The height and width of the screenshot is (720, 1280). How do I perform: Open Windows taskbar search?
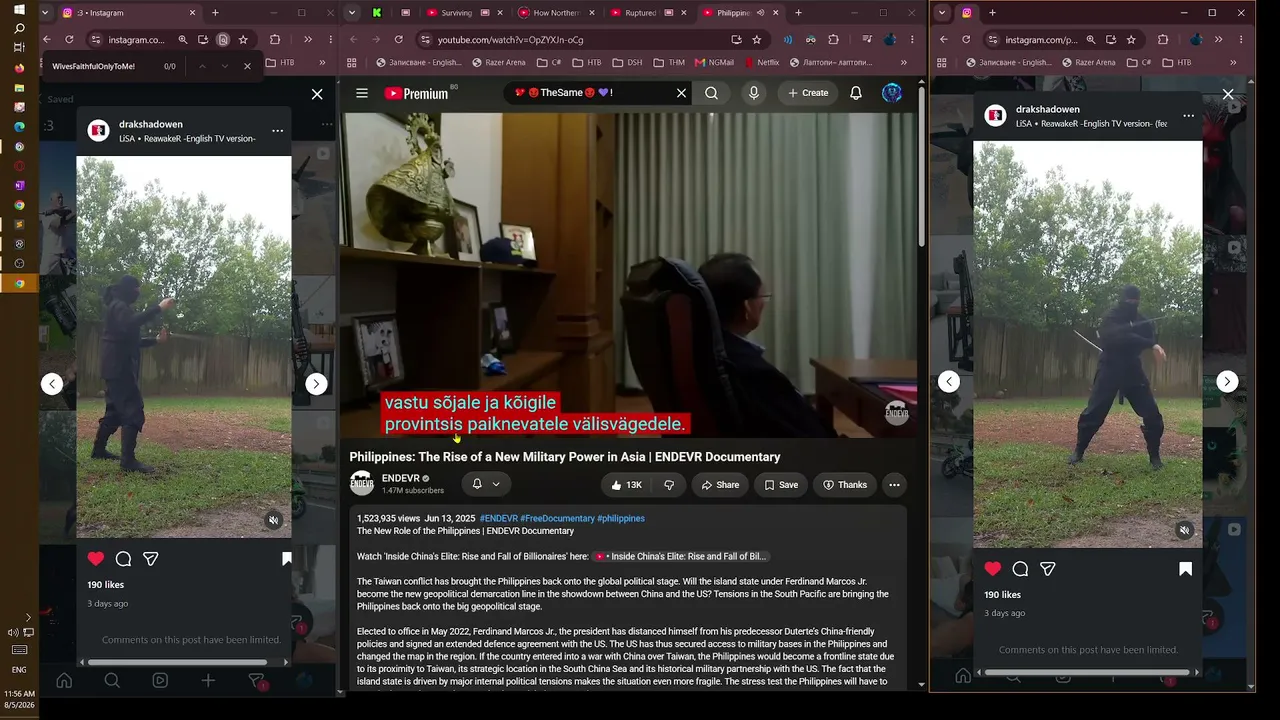19,28
